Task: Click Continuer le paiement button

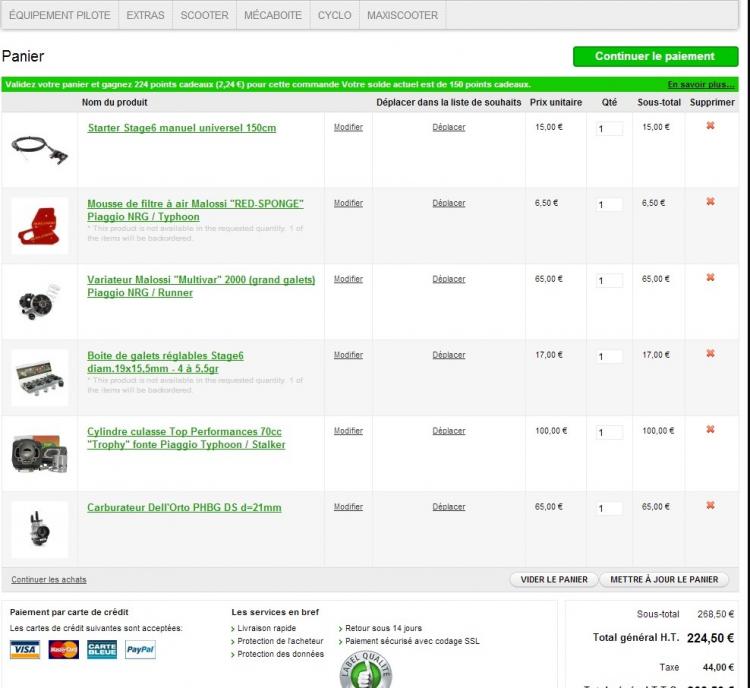Action: (655, 56)
